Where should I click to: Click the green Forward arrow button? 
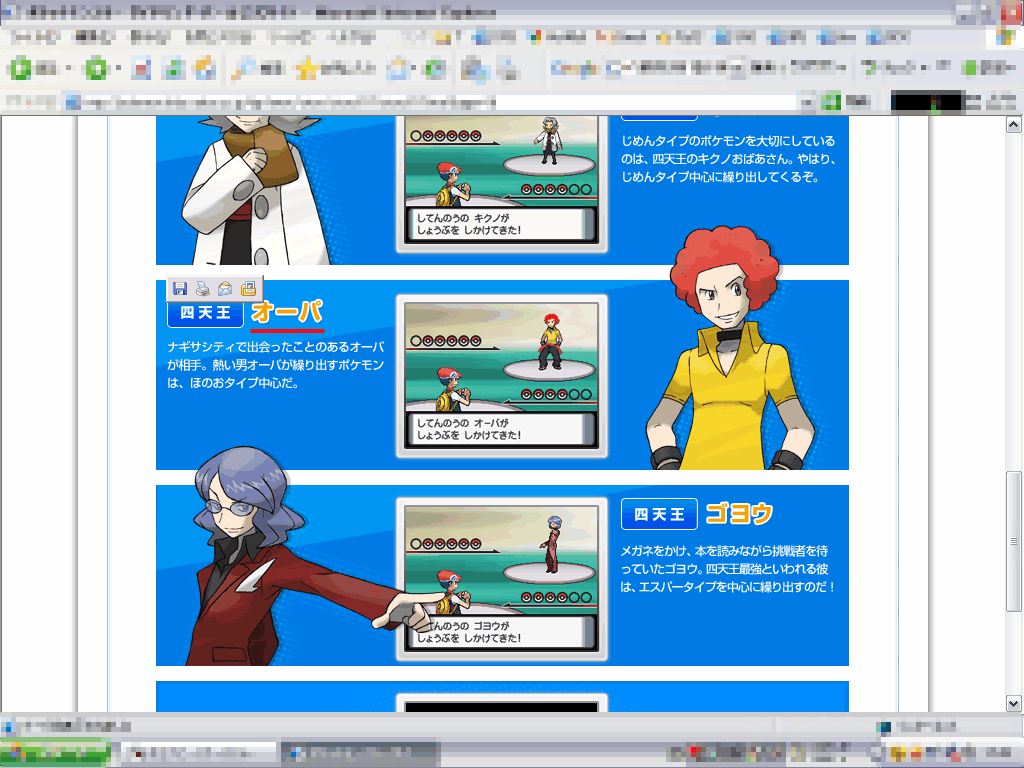(97, 68)
